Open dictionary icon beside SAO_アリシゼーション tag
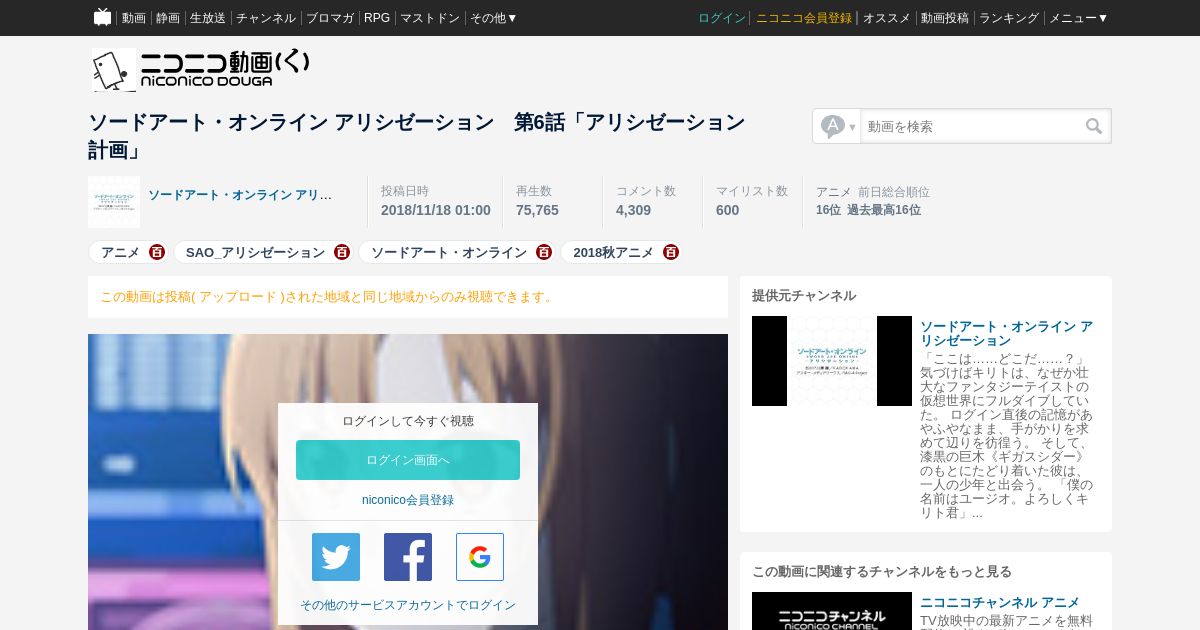 point(342,252)
